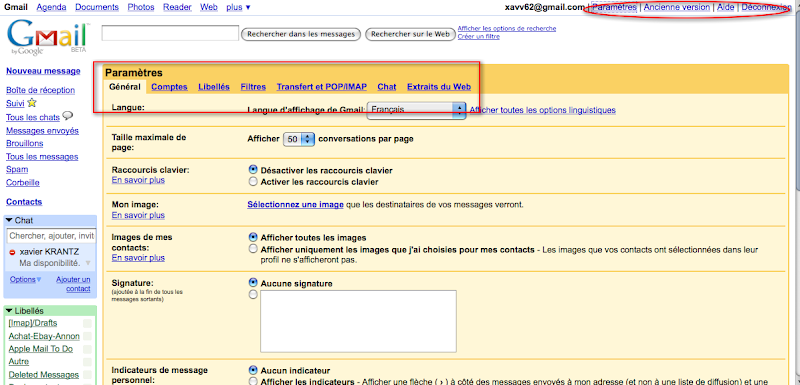Open the conversations per page dropdown
This screenshot has width=800, height=385.
click(299, 139)
